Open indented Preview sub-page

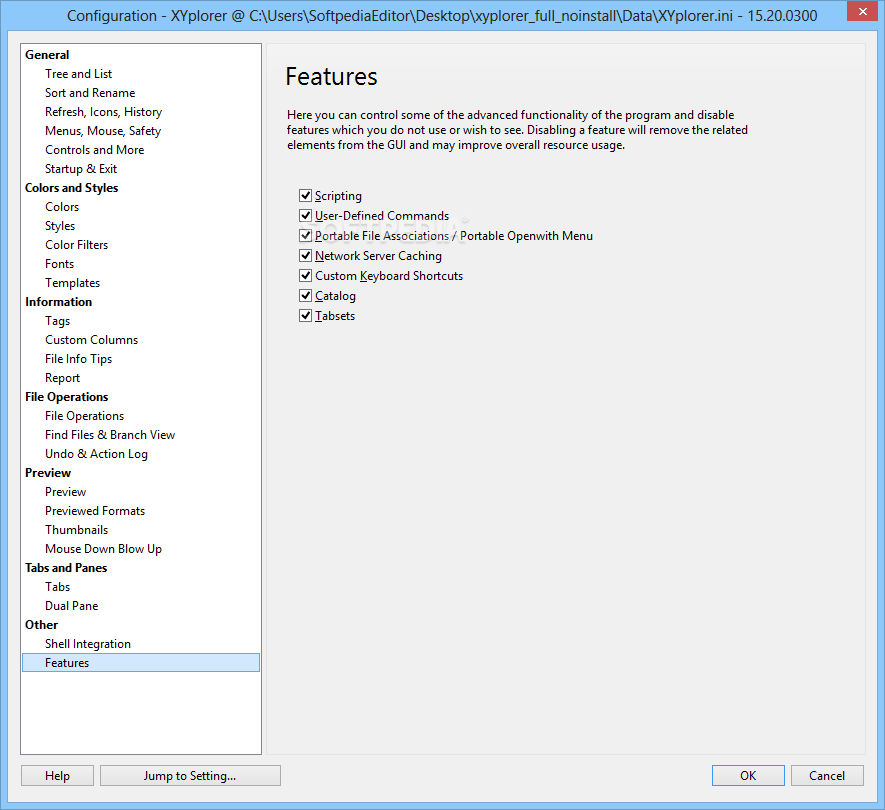coord(65,492)
